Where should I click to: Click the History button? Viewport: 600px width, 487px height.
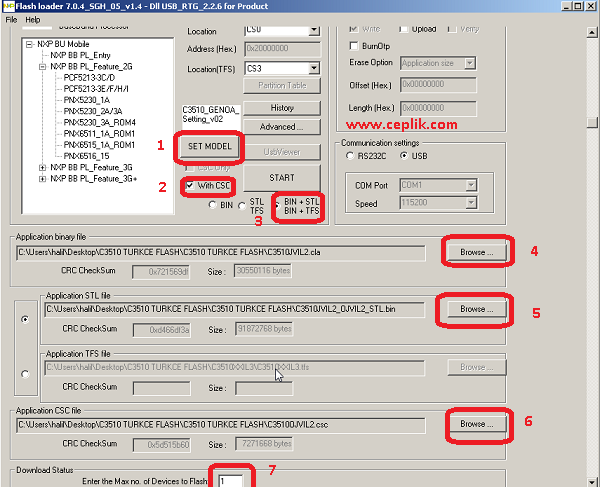pos(282,108)
